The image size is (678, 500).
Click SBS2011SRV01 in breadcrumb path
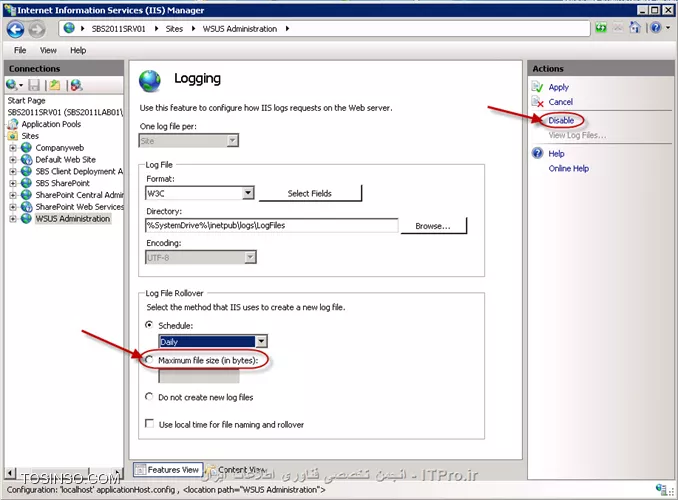tap(118, 29)
